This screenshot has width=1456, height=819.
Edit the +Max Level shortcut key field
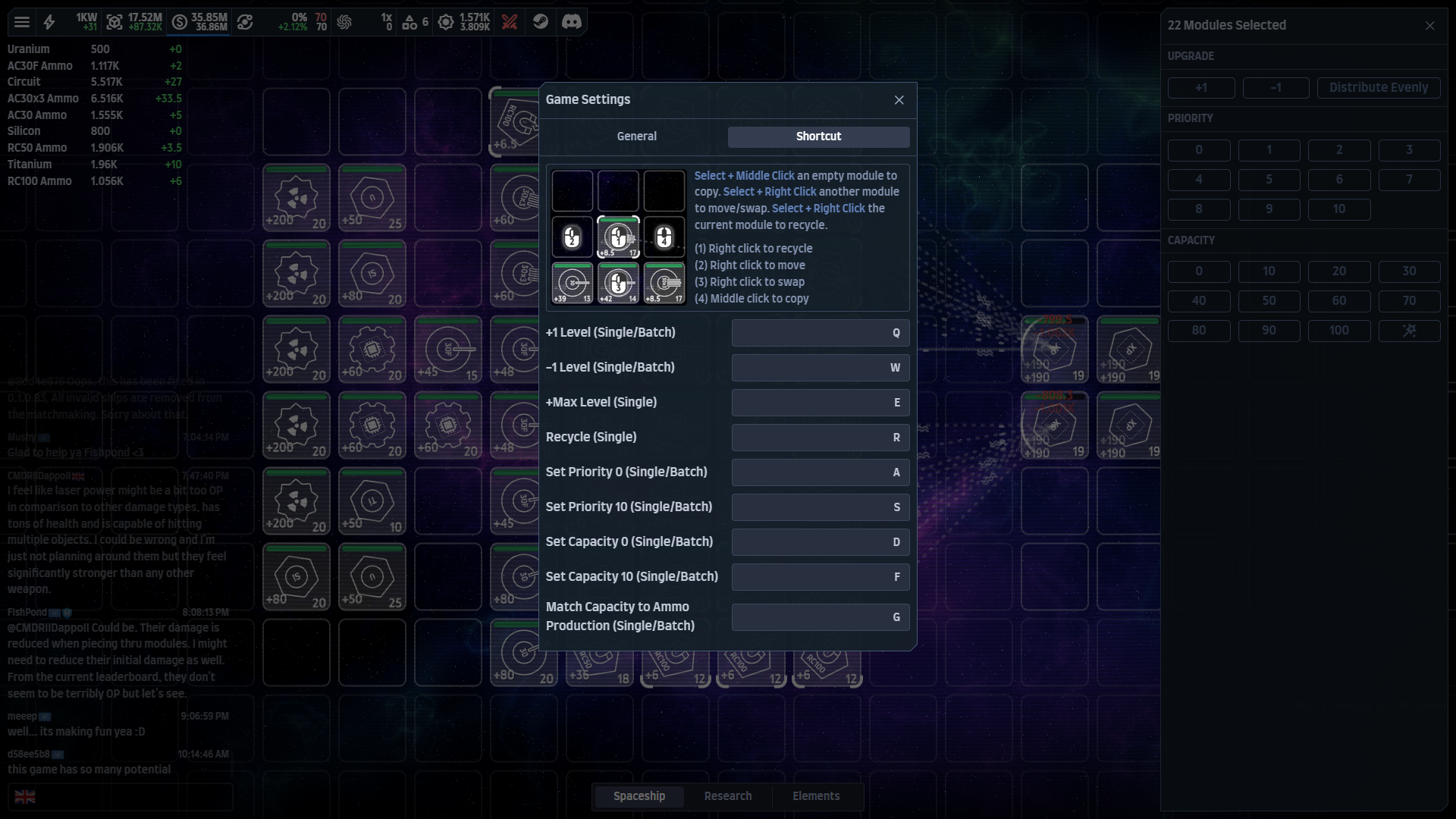click(821, 403)
